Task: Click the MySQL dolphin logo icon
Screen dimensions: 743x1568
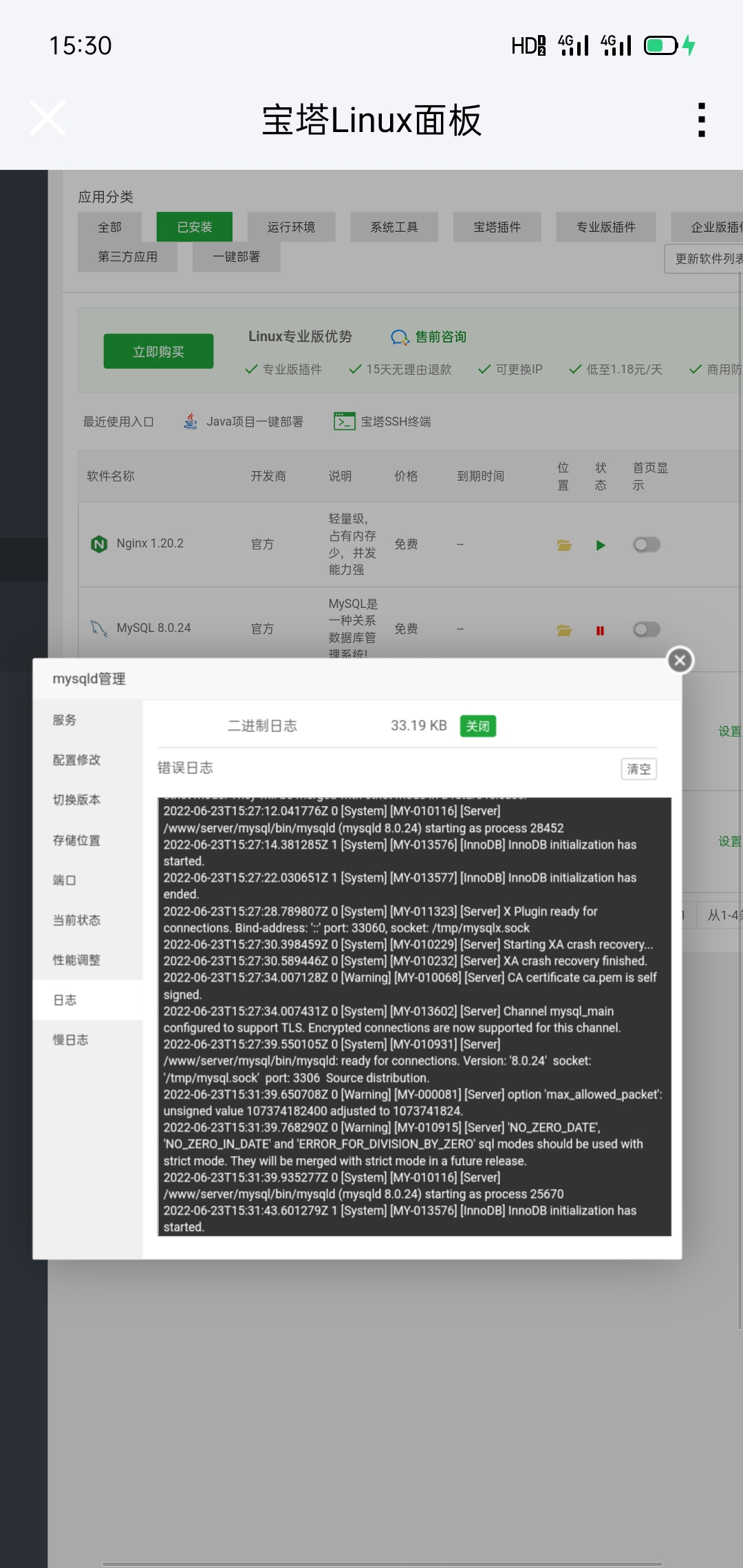Action: coord(99,629)
